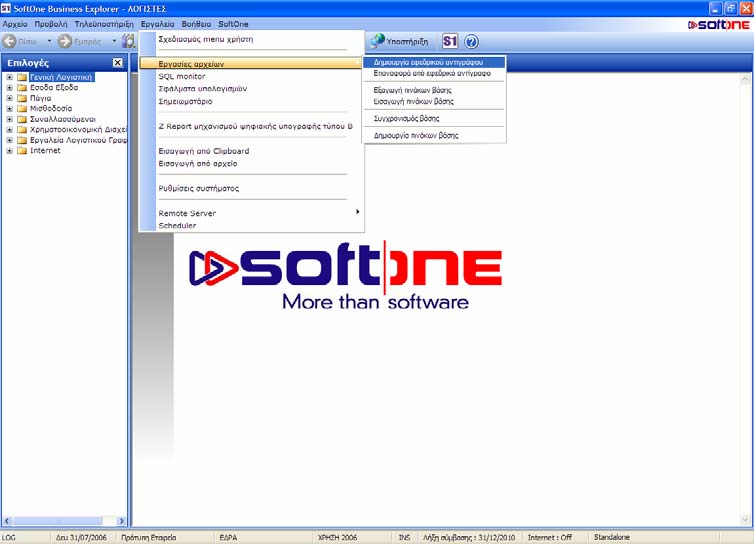Click the blue help question mark icon
The width and height of the screenshot is (754, 544).
(471, 42)
